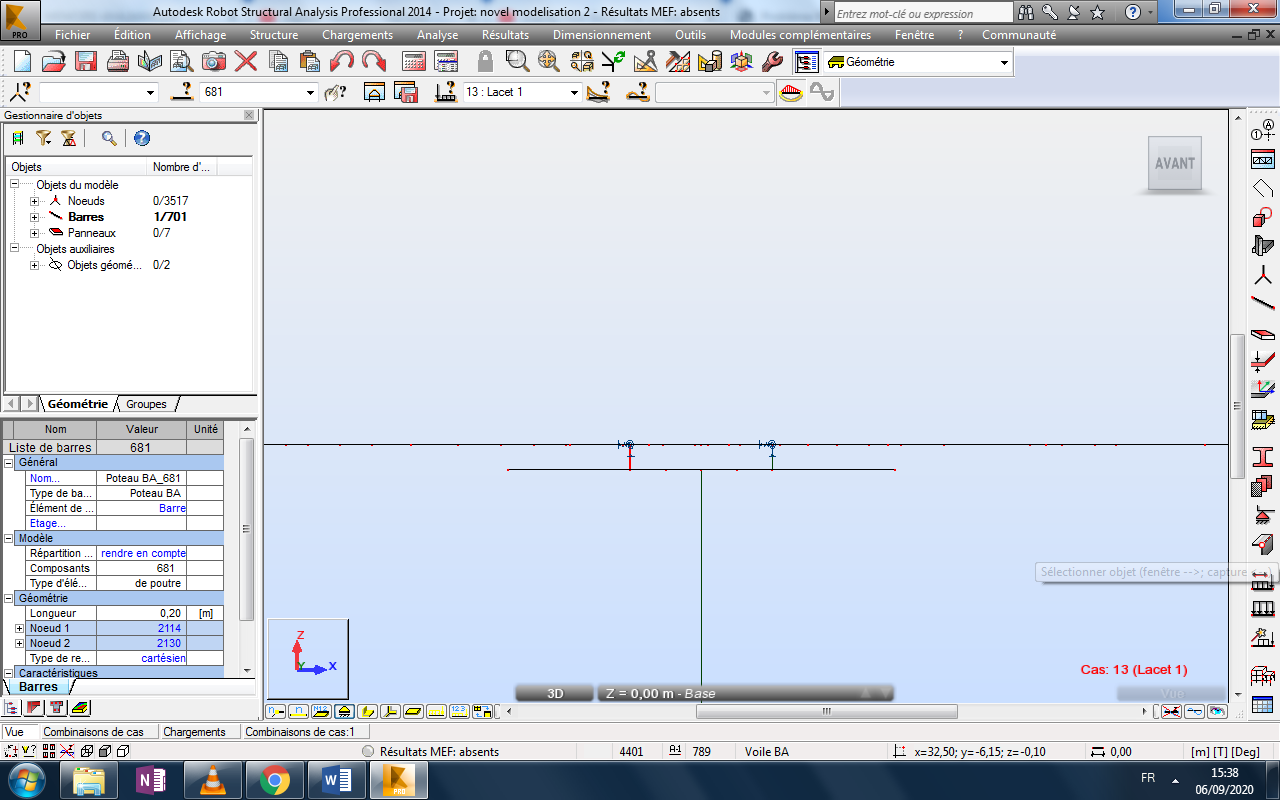The image size is (1280, 802).
Task: Expand the Barres tree node
Action: 34,217
